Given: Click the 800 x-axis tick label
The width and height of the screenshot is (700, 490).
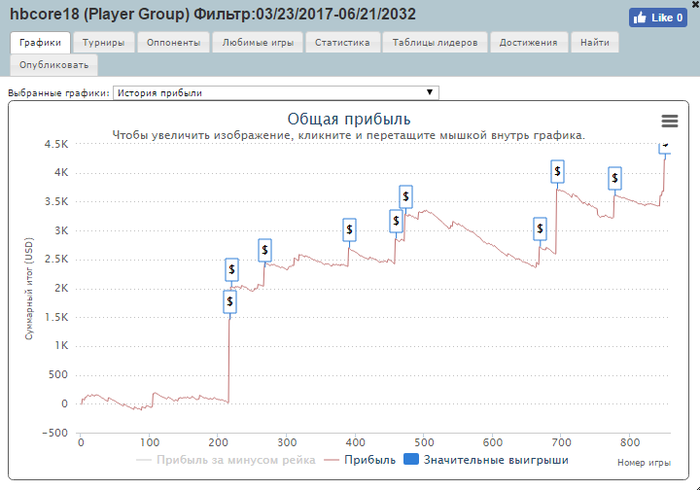Looking at the screenshot, I should tap(630, 442).
